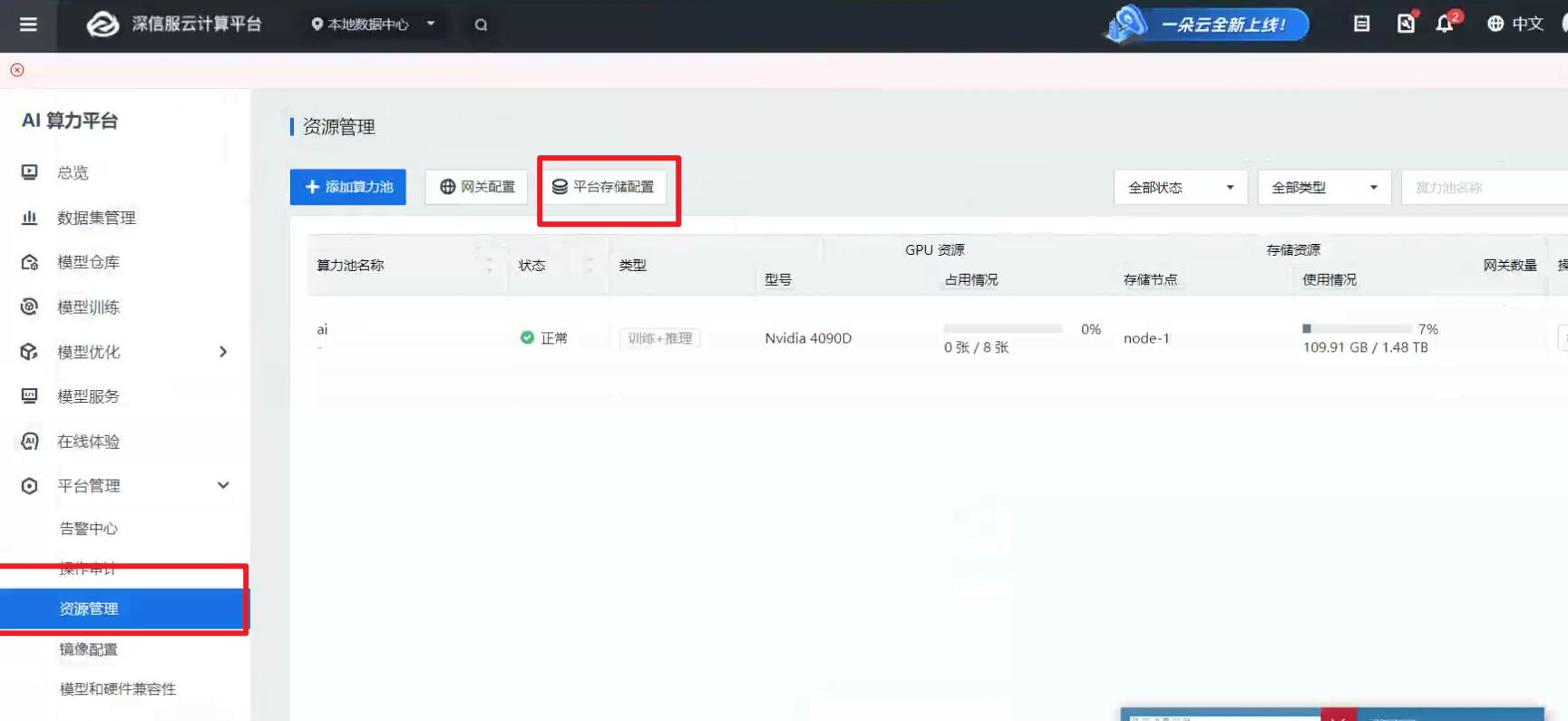Click the search magnifier icon in header
The image size is (1568, 721).
[x=481, y=24]
